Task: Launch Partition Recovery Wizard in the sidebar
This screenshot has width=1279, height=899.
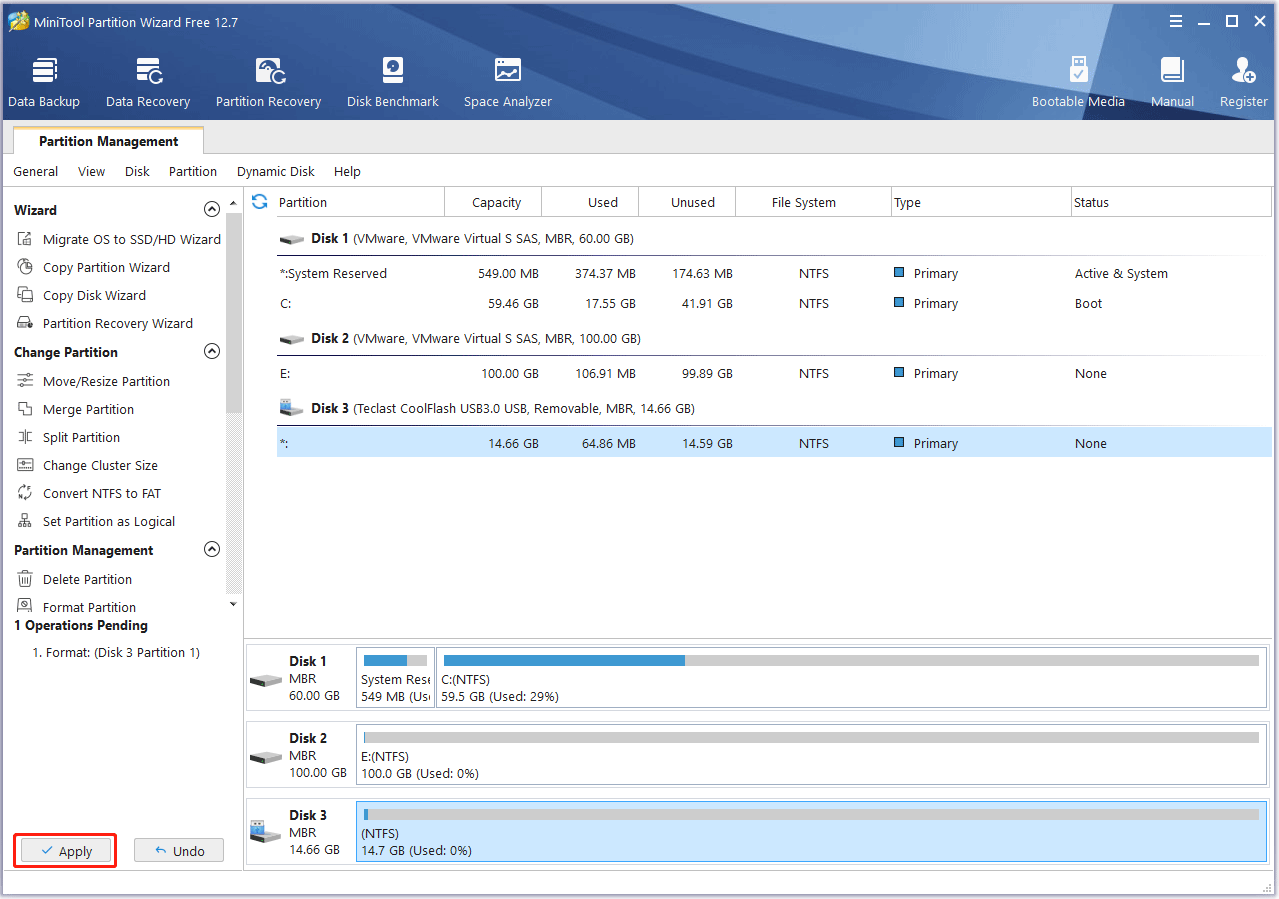Action: pos(105,323)
